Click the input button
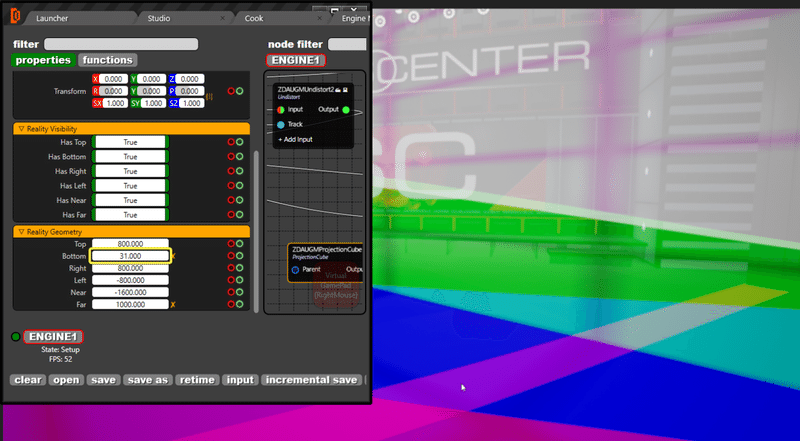Screen dimensions: 800x441 (x=240, y=380)
